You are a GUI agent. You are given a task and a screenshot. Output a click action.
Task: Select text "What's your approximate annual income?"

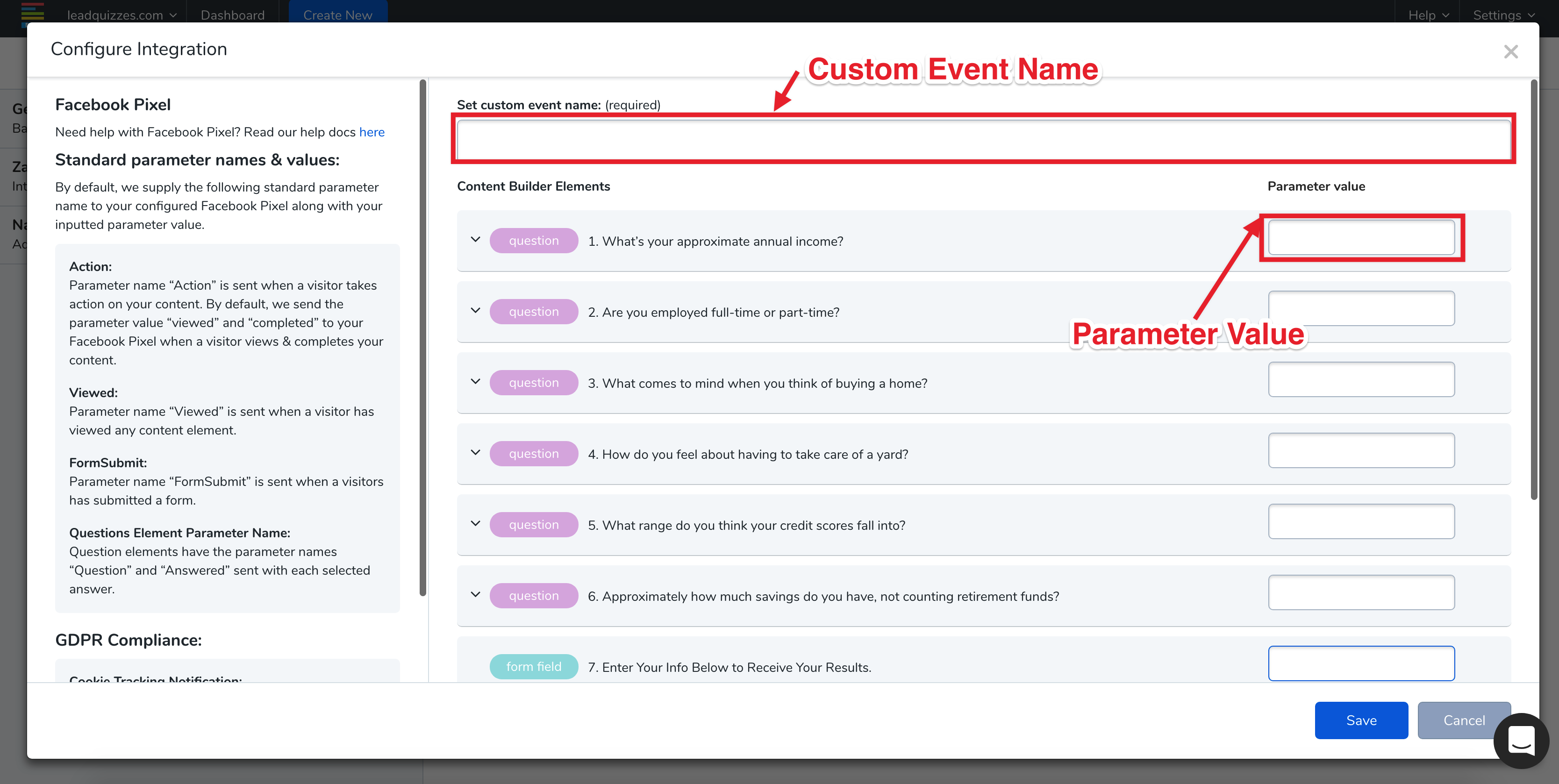[x=722, y=242]
